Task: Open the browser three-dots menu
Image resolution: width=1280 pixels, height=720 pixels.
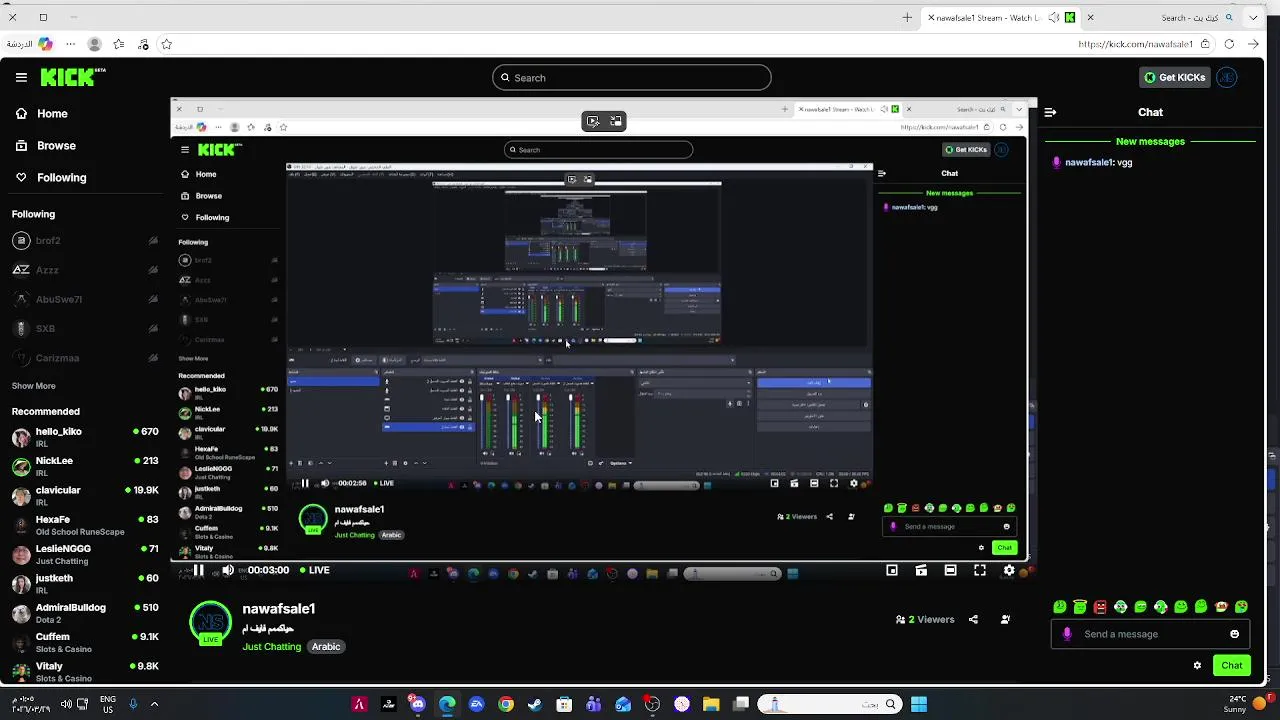Action: click(x=70, y=44)
